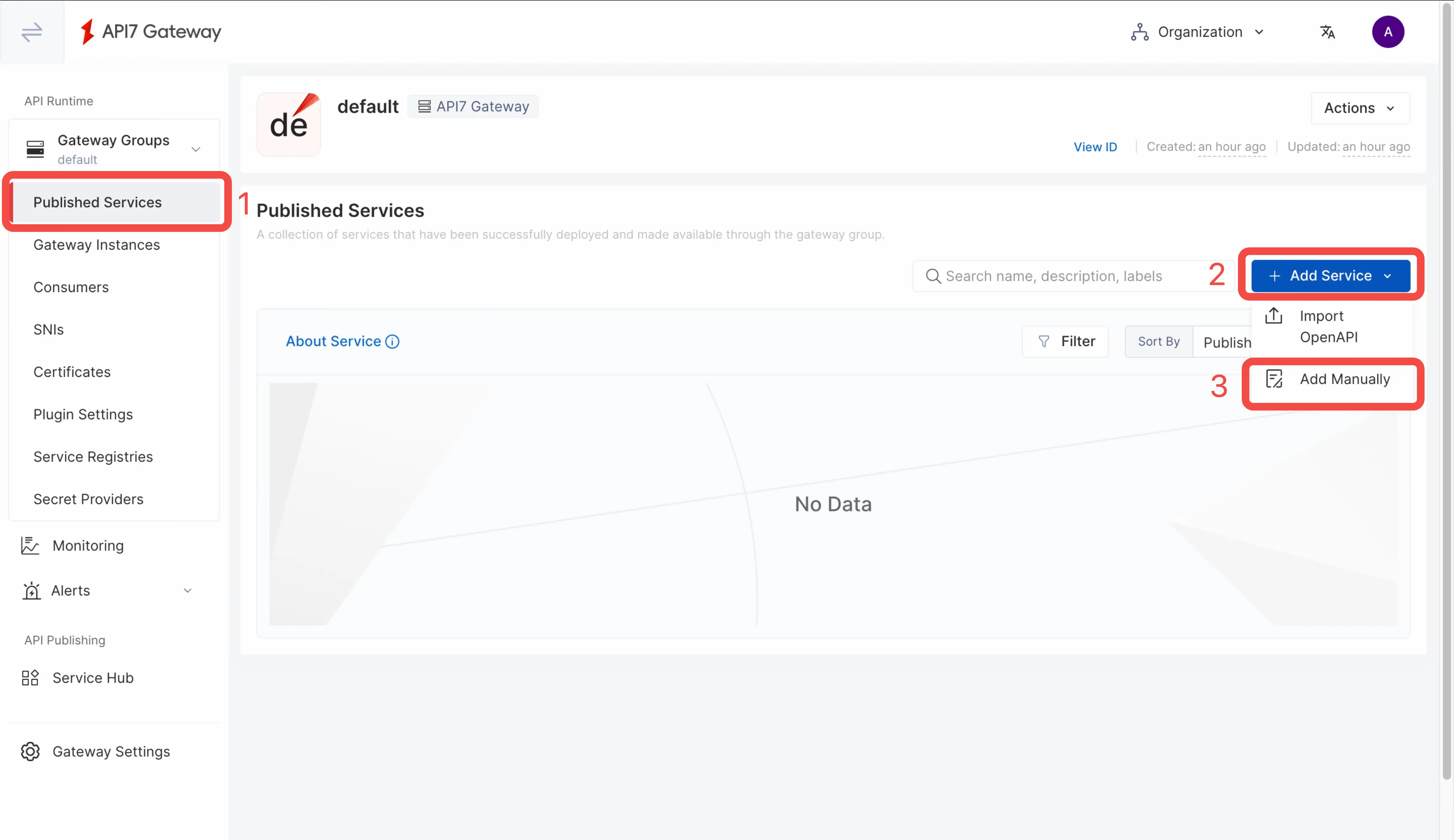Click the Filter button
1454x840 pixels.
[x=1065, y=341]
